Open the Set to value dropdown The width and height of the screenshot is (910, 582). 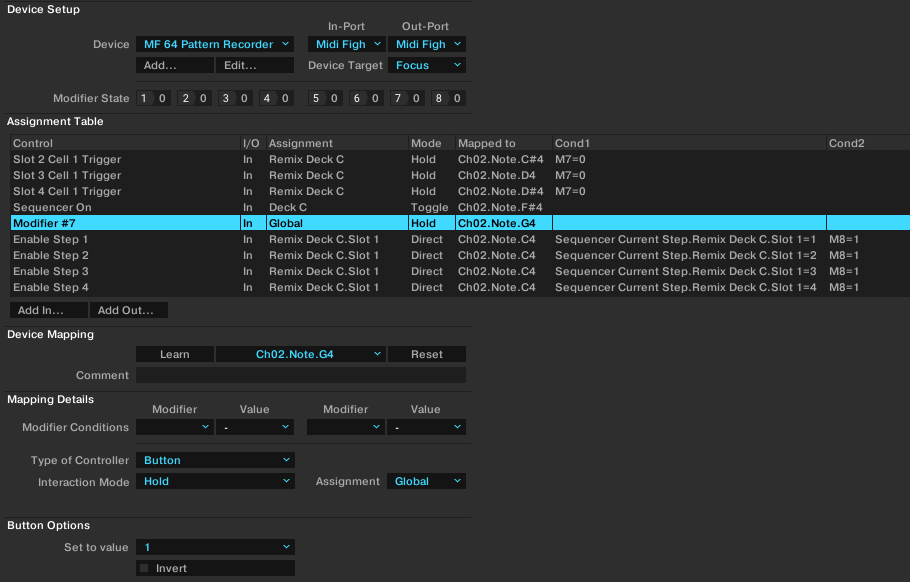tap(215, 547)
